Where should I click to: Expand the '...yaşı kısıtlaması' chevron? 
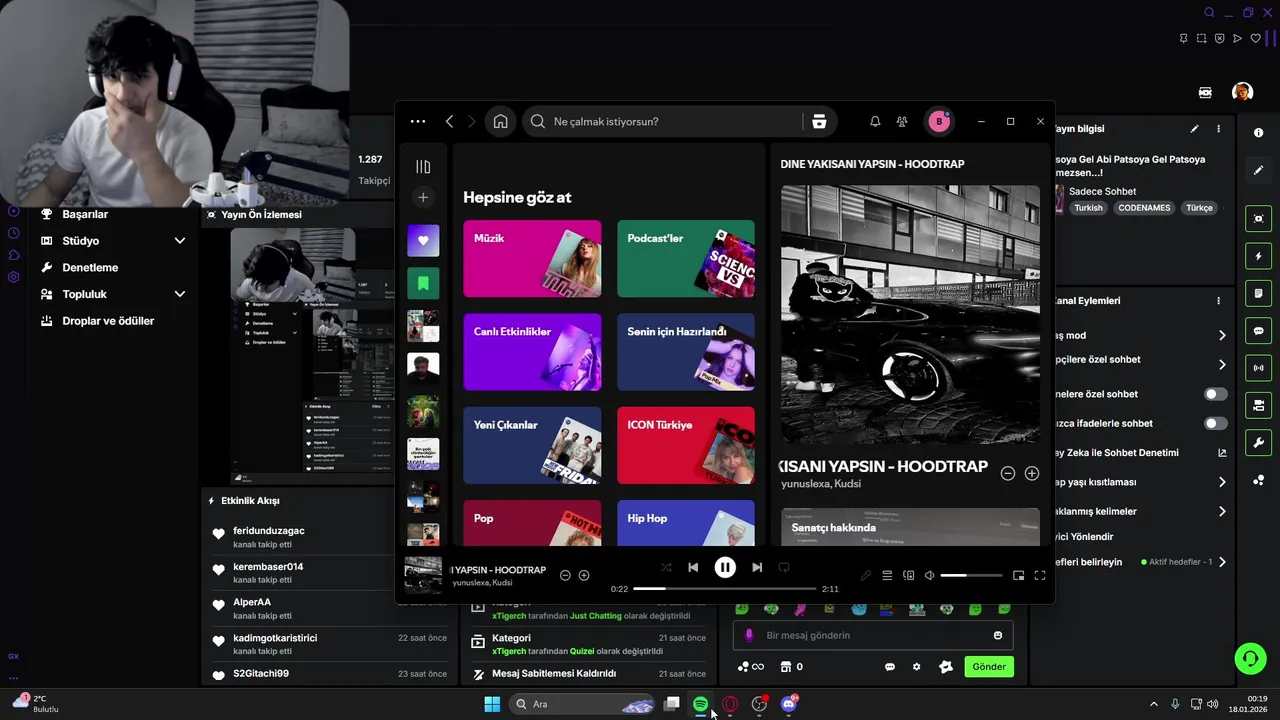pyautogui.click(x=1222, y=482)
